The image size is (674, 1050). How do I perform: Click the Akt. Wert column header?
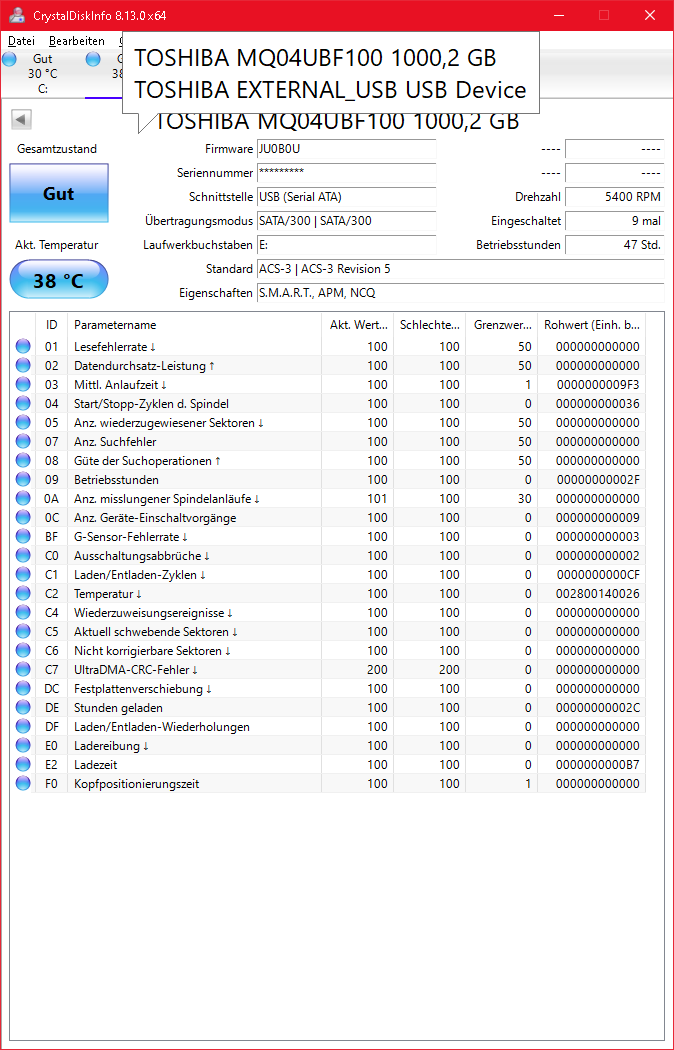357,325
